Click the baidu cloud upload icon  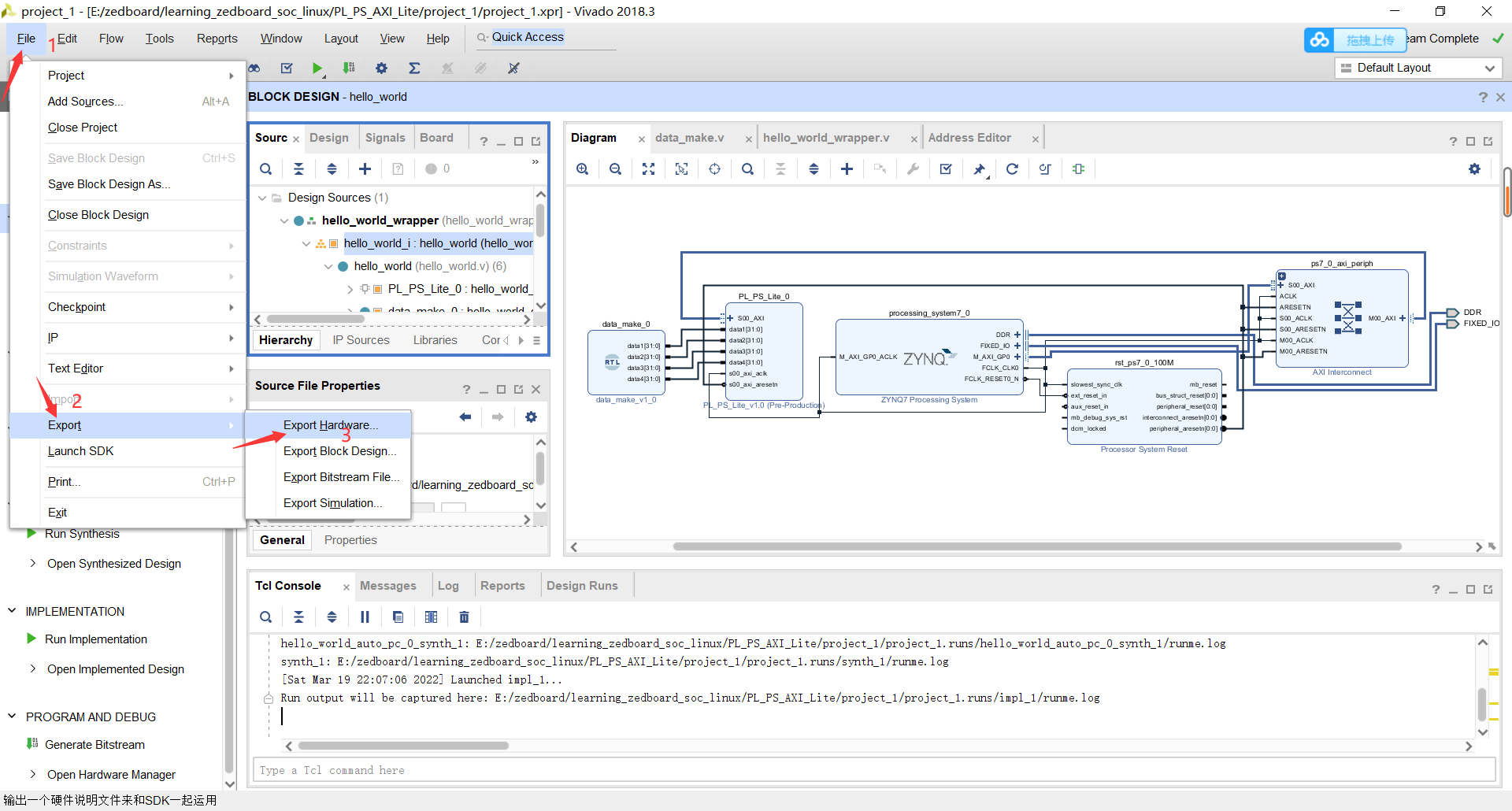1319,39
